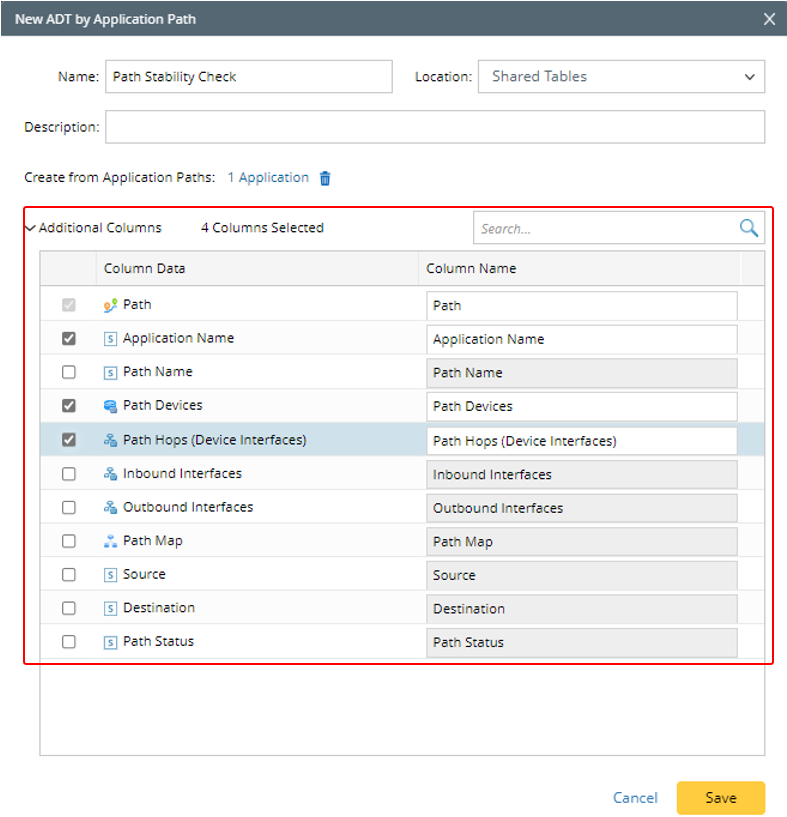This screenshot has width=787, height=817.
Task: Enable the Path Name checkbox
Action: pyautogui.click(x=69, y=372)
